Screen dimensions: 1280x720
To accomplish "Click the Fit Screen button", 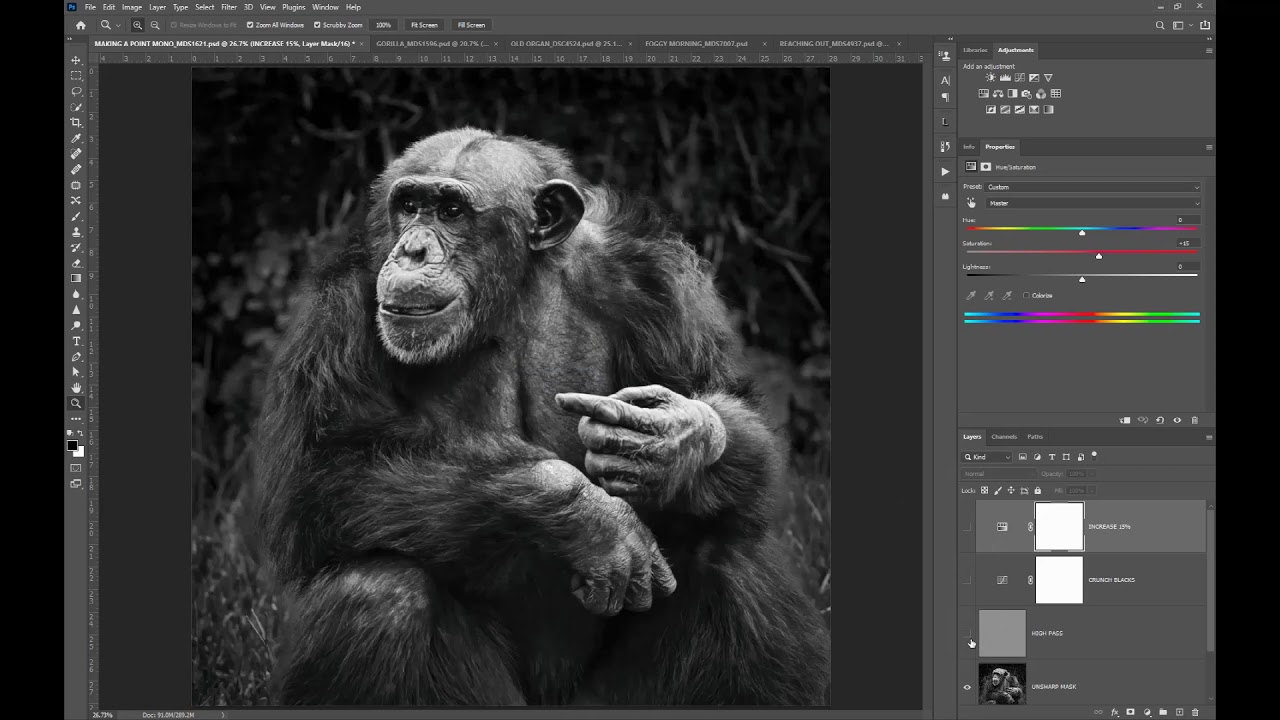I will (424, 25).
